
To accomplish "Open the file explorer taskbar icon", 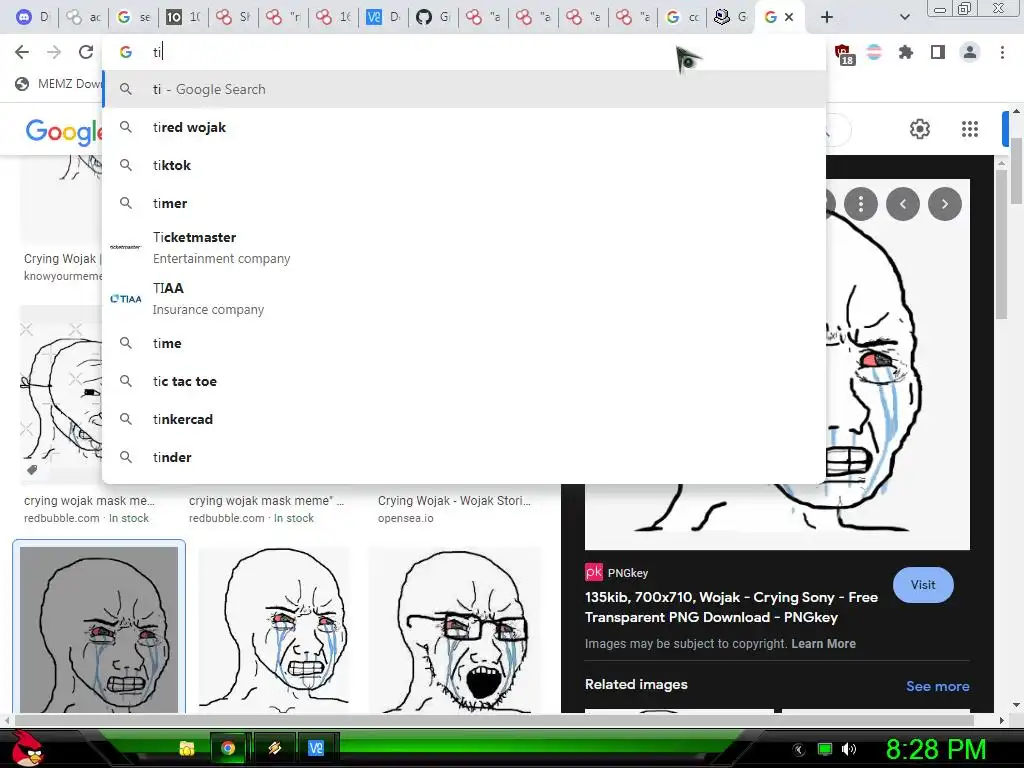I will click(187, 748).
